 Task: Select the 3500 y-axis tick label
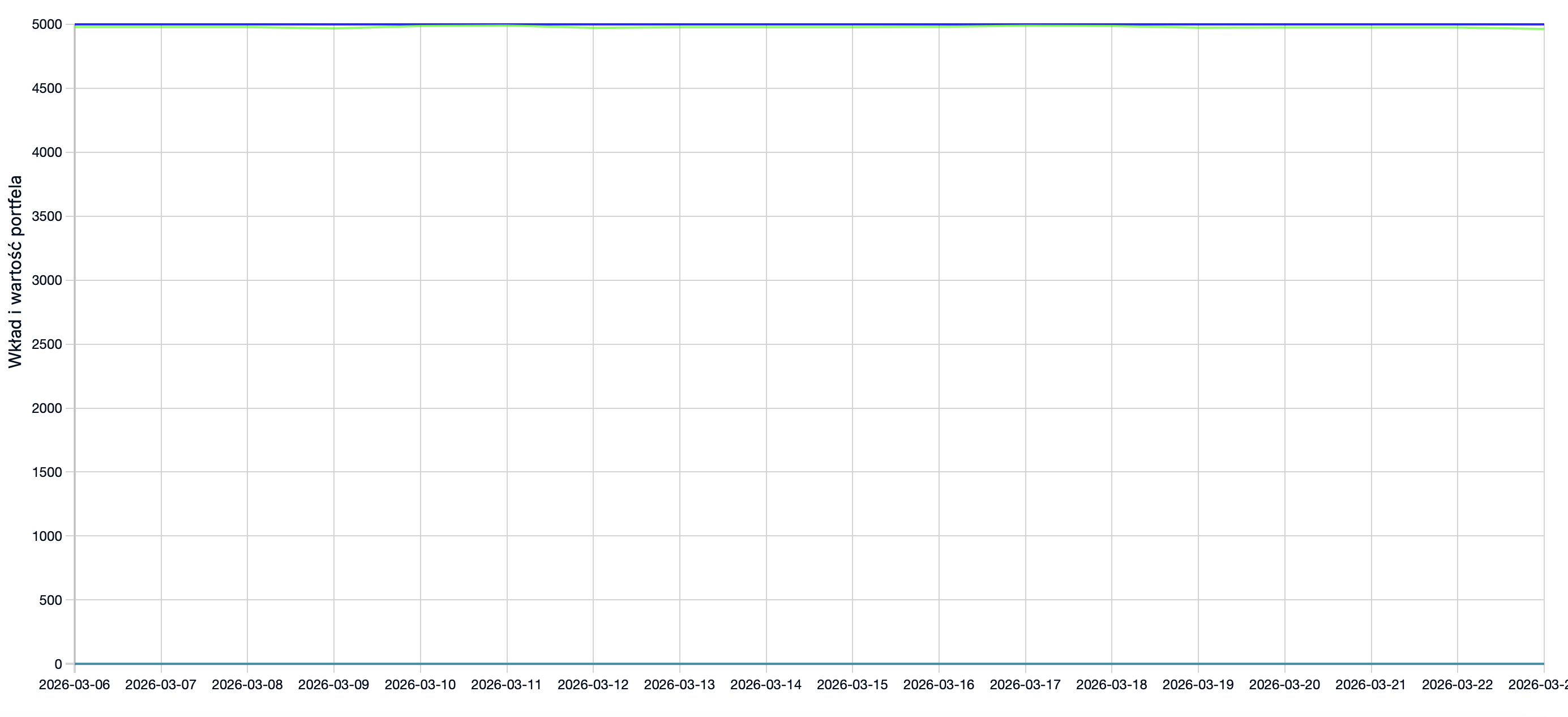47,216
